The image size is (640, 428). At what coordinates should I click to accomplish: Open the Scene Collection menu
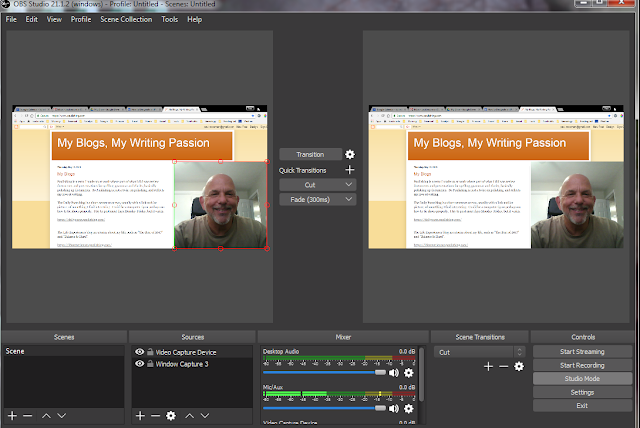tap(126, 19)
